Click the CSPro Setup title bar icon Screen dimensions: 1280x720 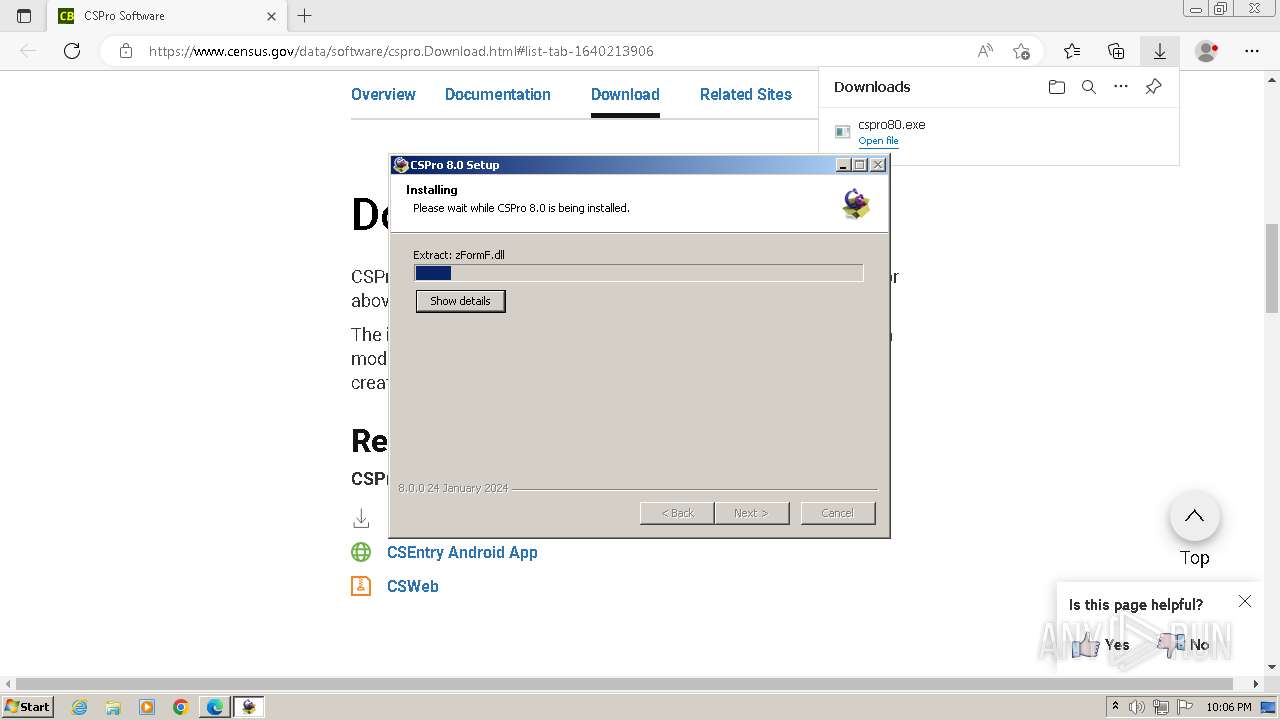(401, 165)
